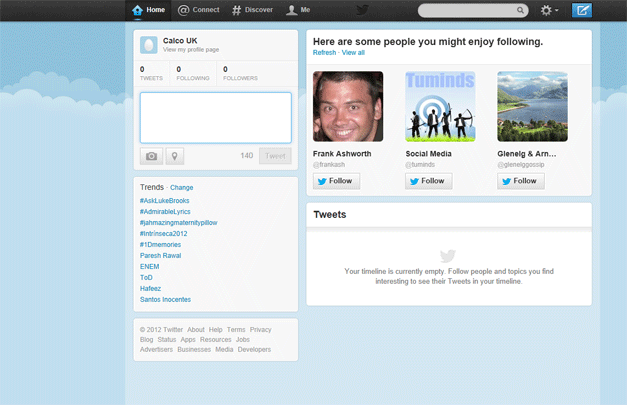Follow Frank Ashworth
Image resolution: width=627 pixels, height=405 pixels.
point(336,181)
